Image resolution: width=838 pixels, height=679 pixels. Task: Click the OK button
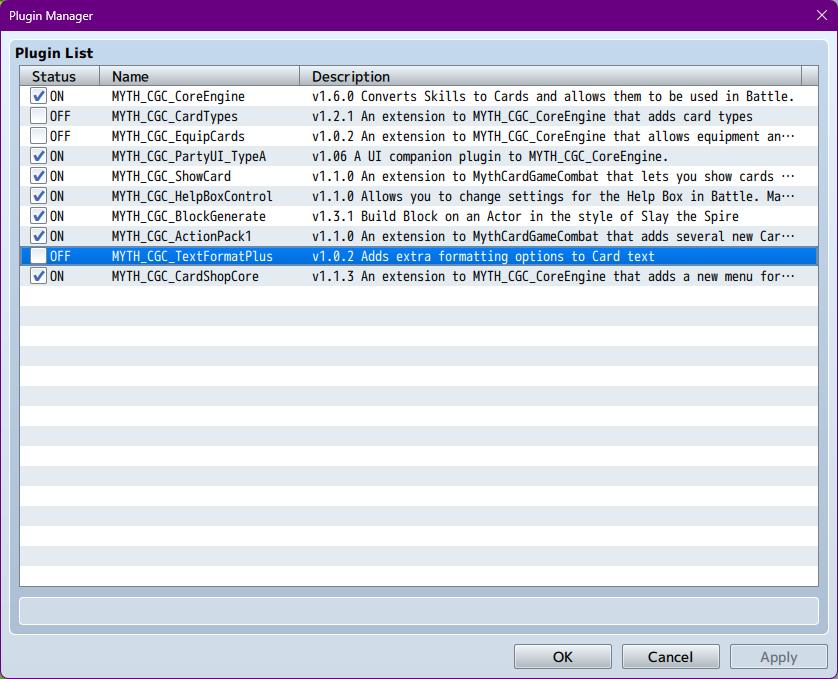pyautogui.click(x=563, y=657)
